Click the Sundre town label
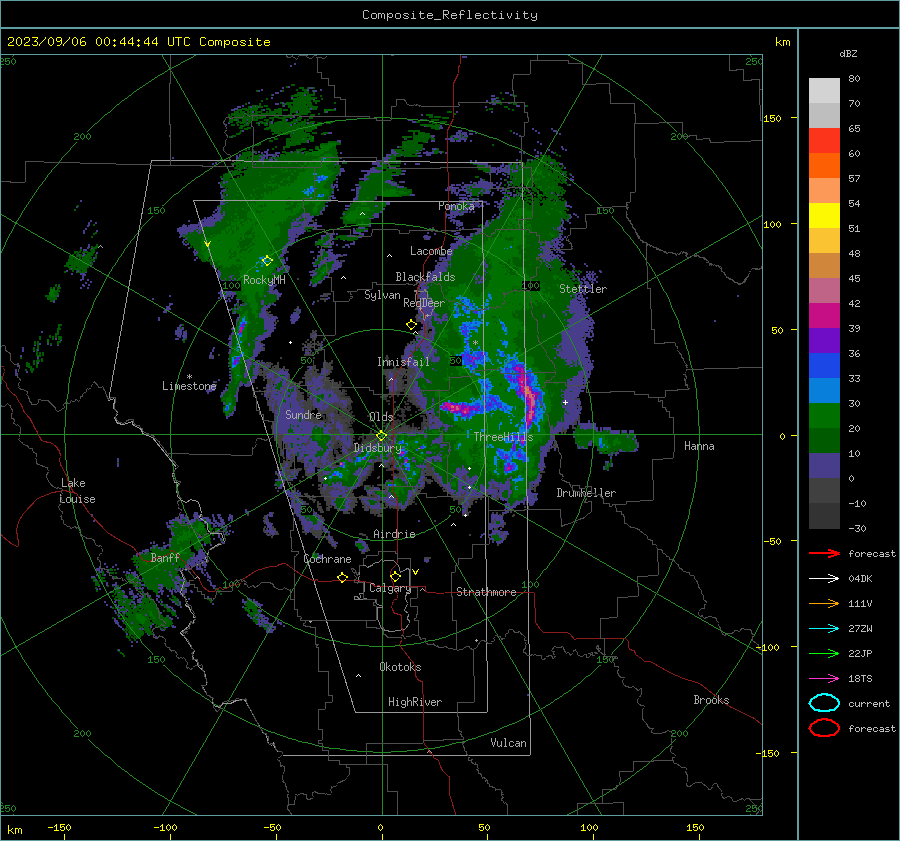Viewport: 900px width, 841px height. coord(304,414)
